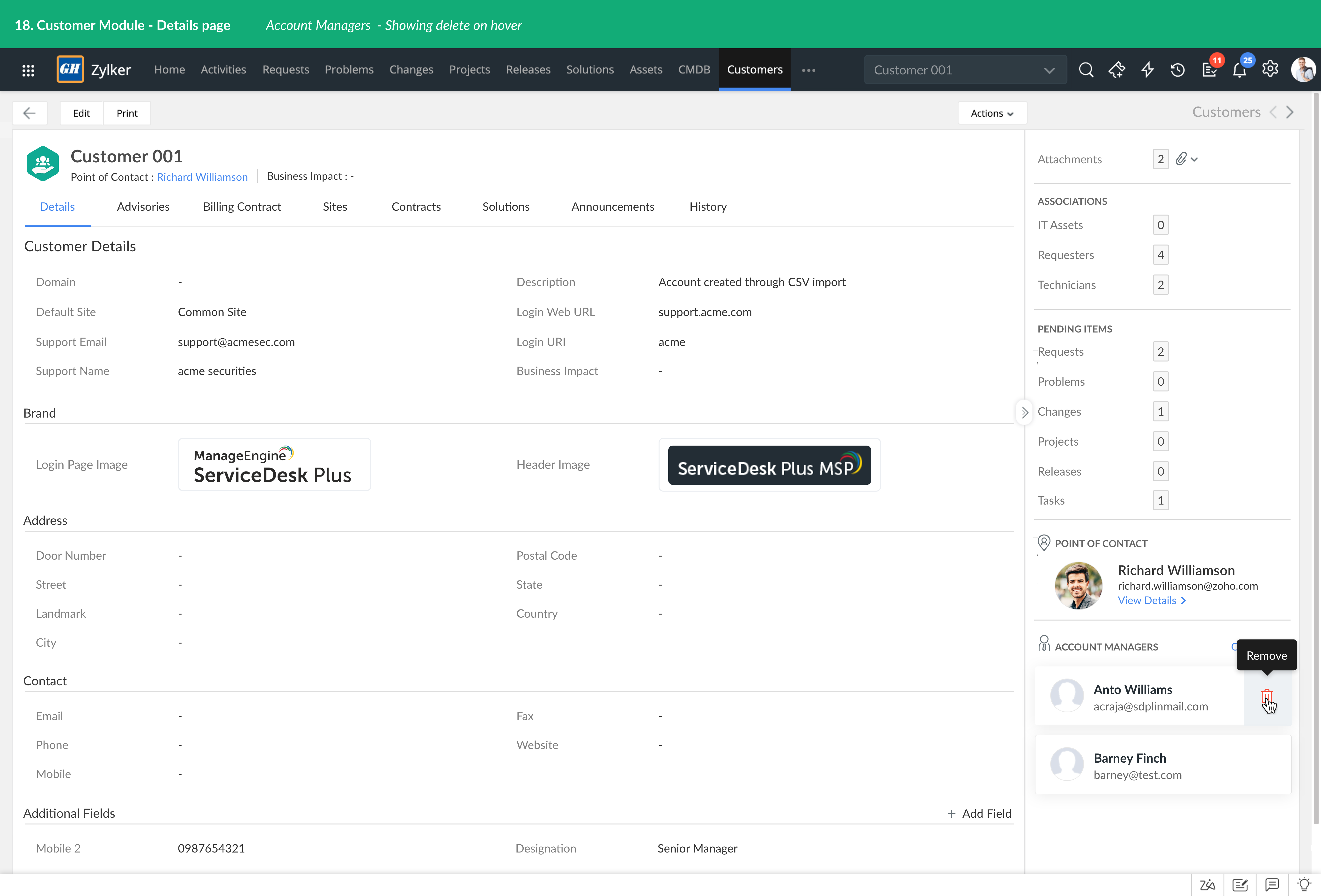This screenshot has height=896, width=1321.
Task: Open the recent history clock icon
Action: point(1178,69)
